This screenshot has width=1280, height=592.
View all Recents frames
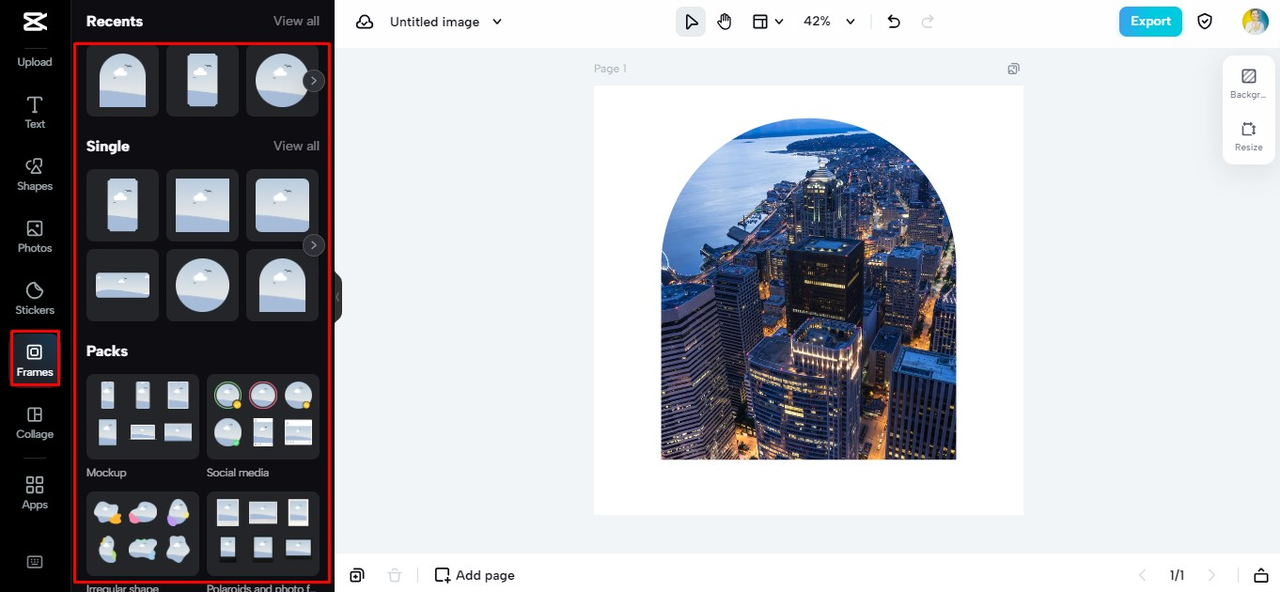point(297,21)
